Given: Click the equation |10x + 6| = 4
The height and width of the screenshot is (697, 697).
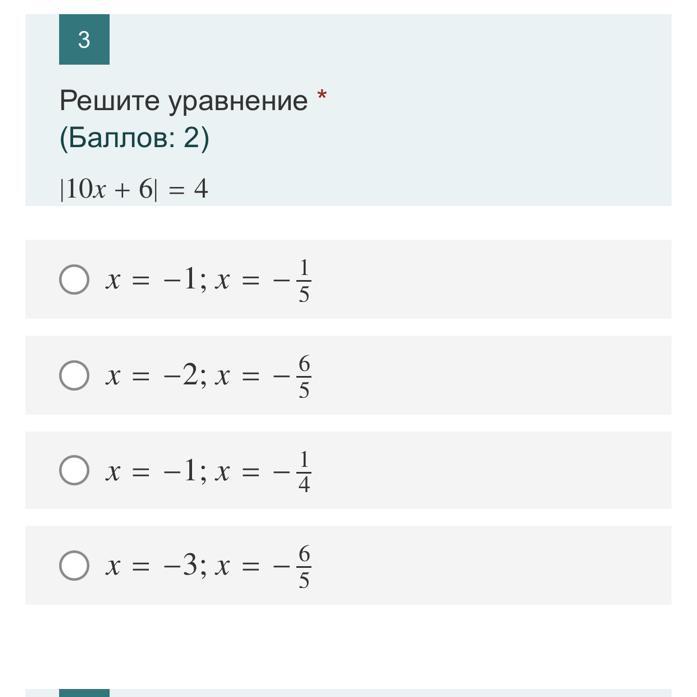Looking at the screenshot, I should pyautogui.click(x=134, y=189).
